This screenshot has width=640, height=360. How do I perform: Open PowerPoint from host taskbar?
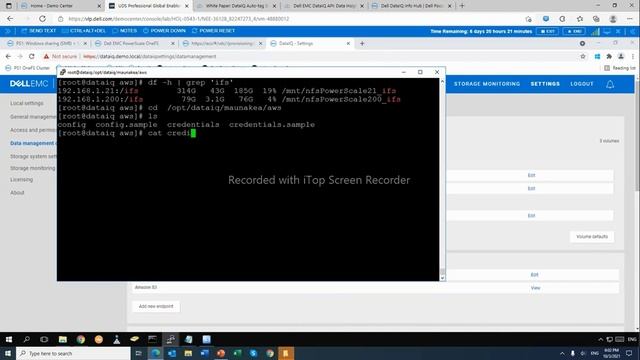[x=221, y=353]
